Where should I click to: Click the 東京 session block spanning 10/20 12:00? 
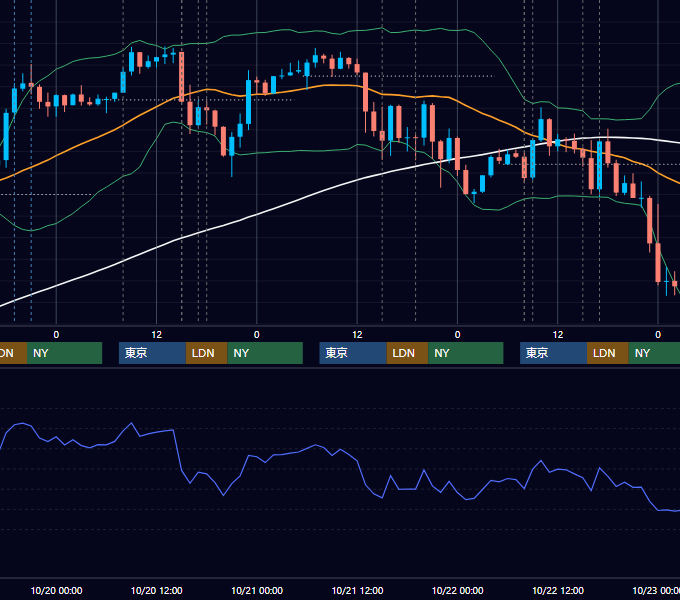pyautogui.click(x=152, y=353)
